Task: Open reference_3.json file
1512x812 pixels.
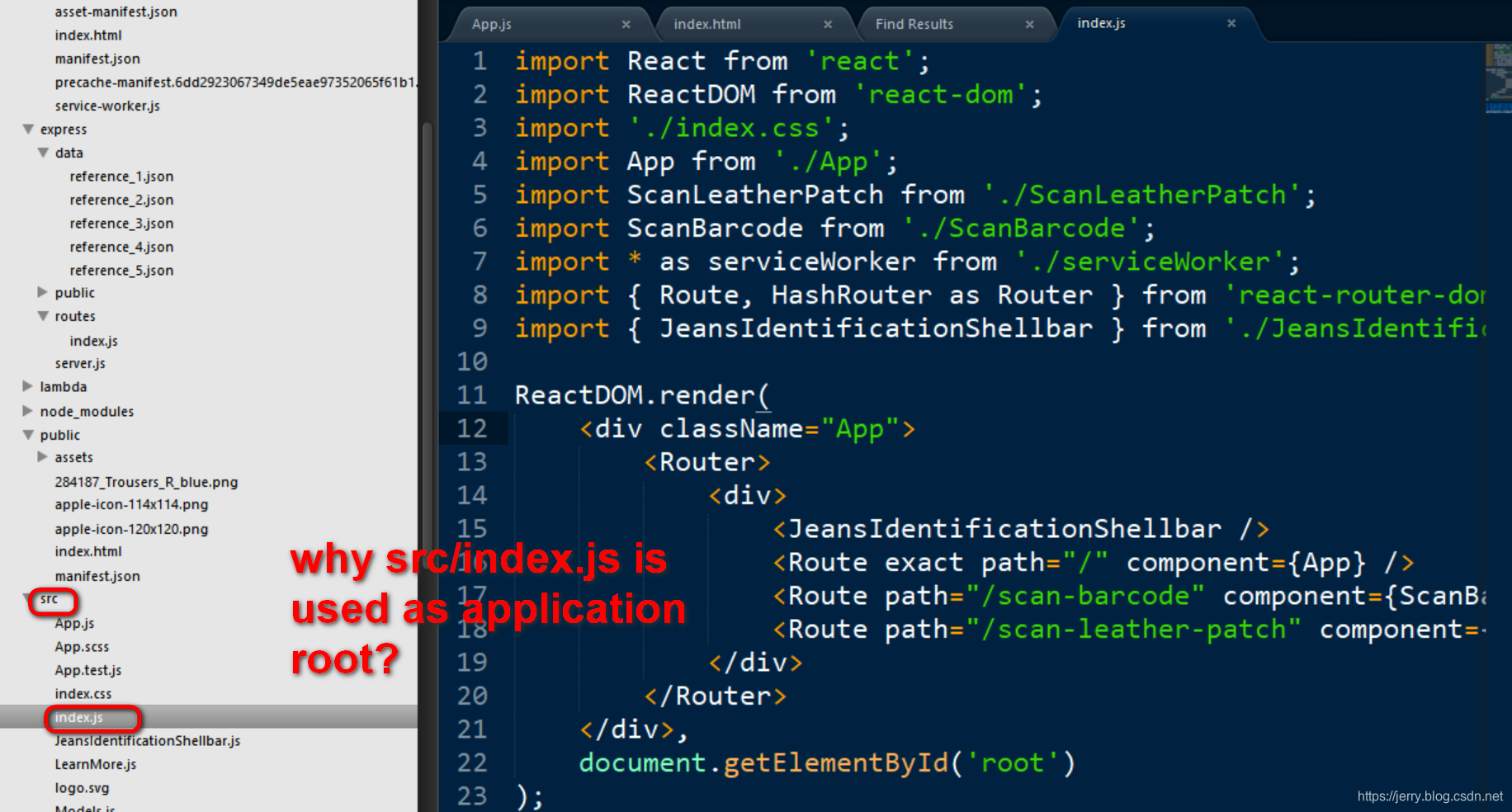Action: pyautogui.click(x=122, y=224)
